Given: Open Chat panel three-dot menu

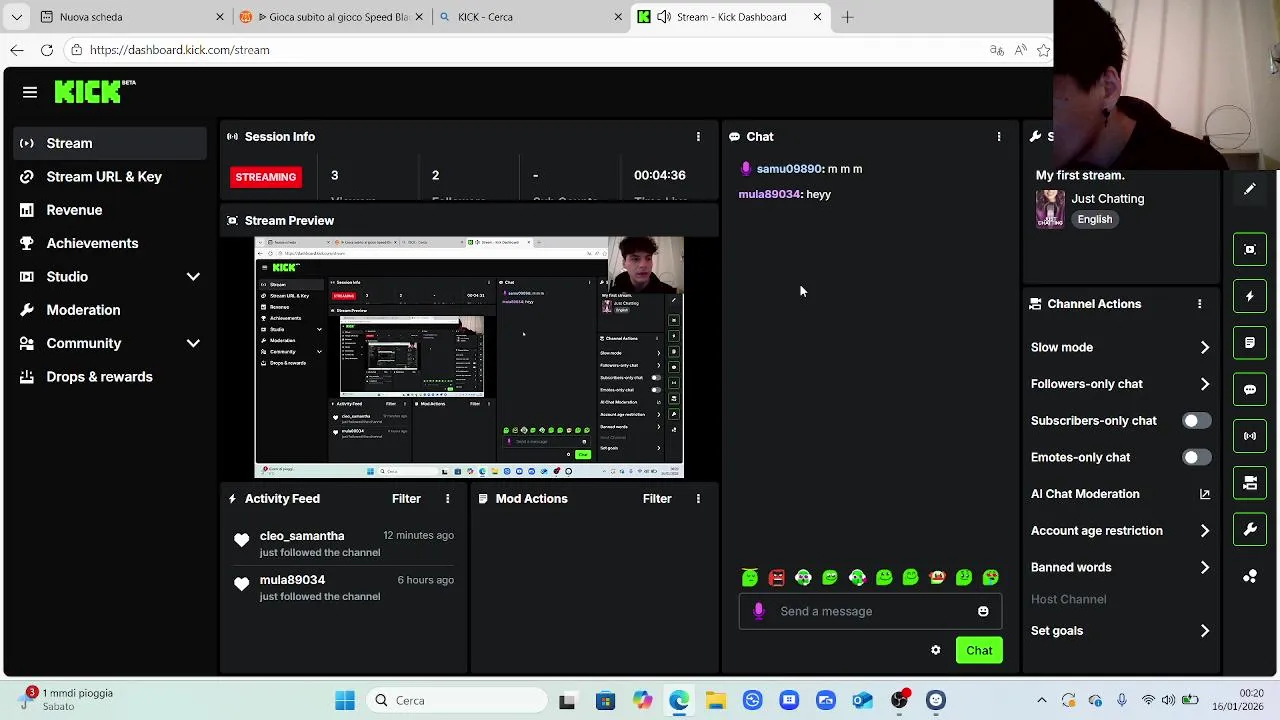Looking at the screenshot, I should pos(998,136).
